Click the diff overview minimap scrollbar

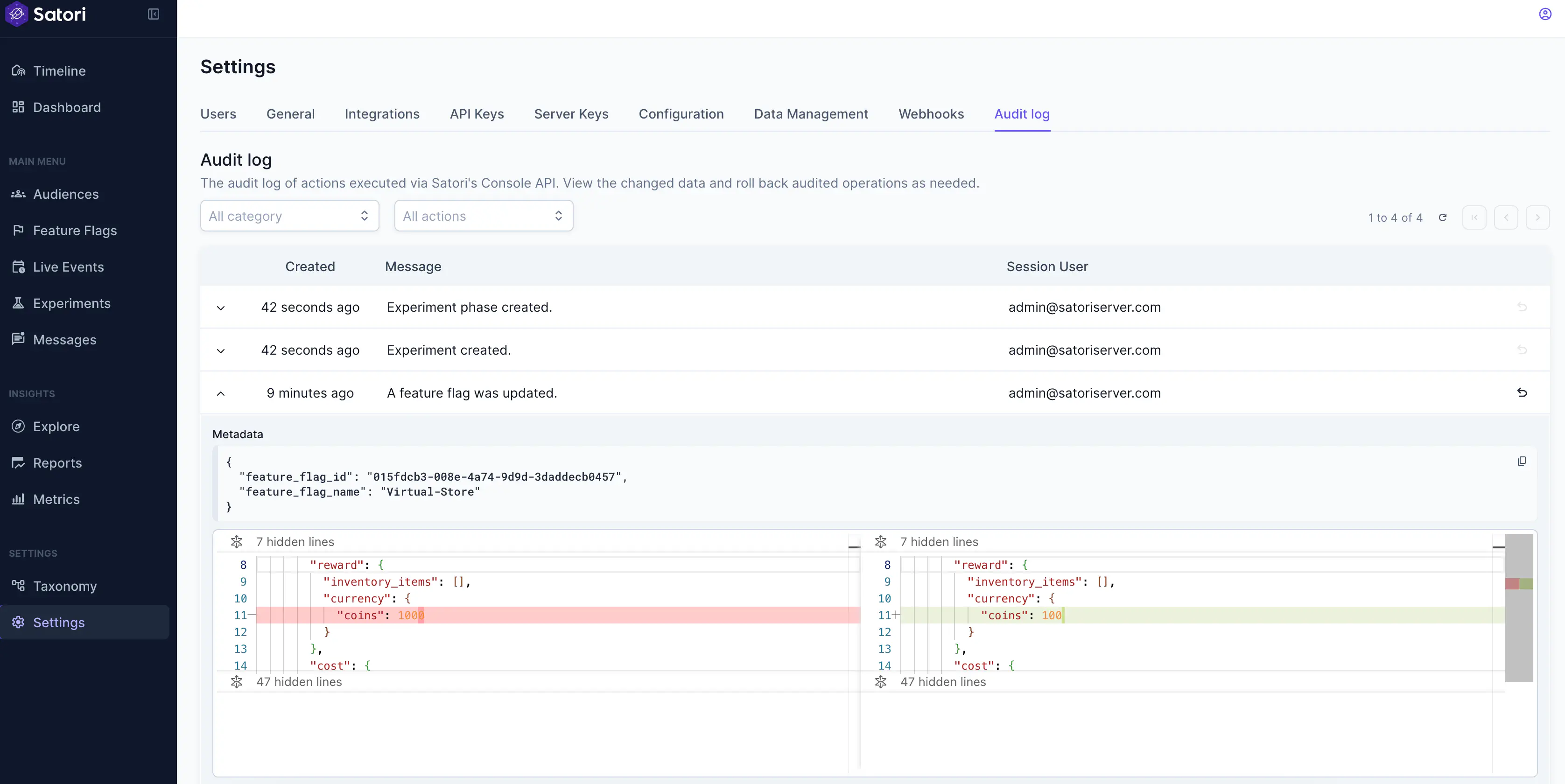[1519, 607]
